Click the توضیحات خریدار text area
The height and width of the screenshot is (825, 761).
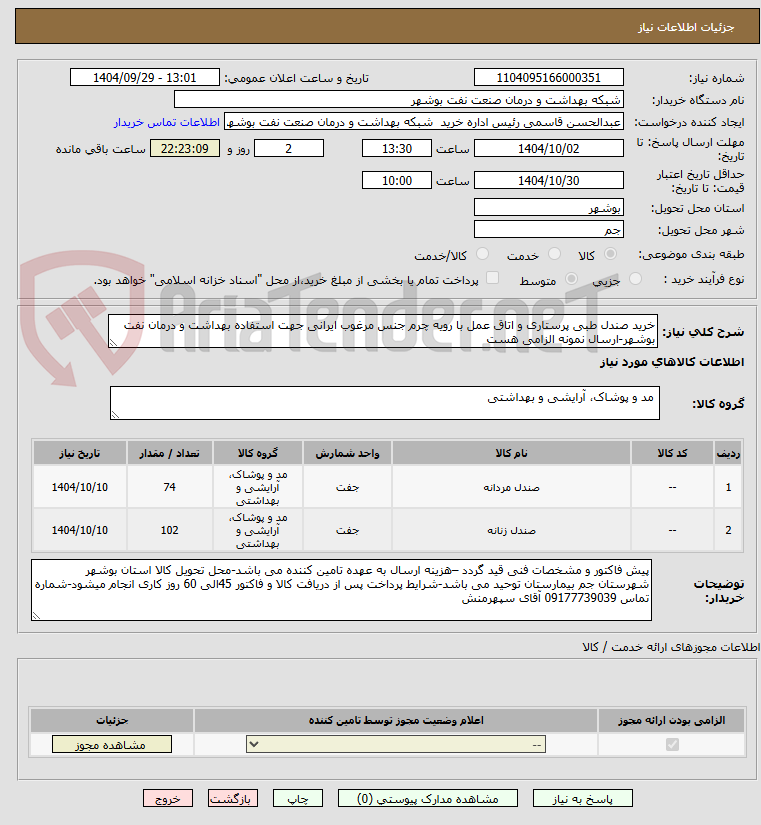[x=342, y=590]
